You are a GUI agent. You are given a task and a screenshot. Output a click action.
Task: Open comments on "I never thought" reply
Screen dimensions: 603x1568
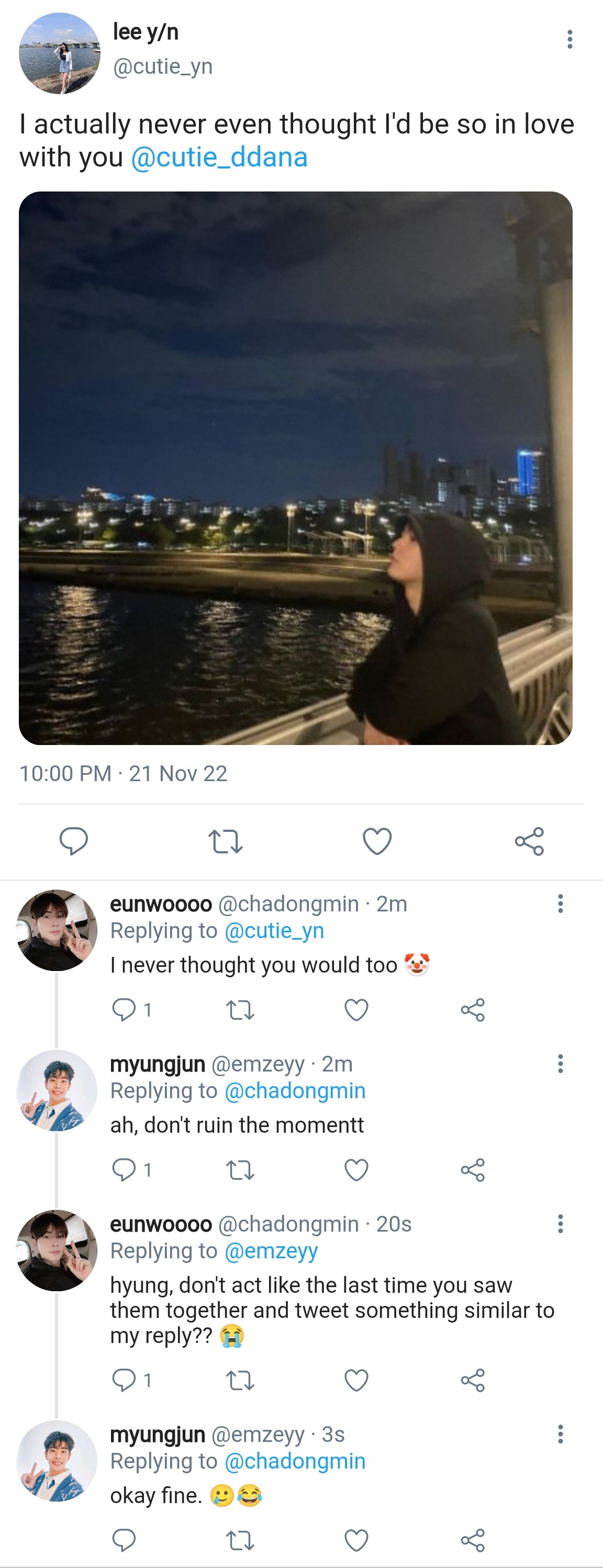pos(124,1010)
